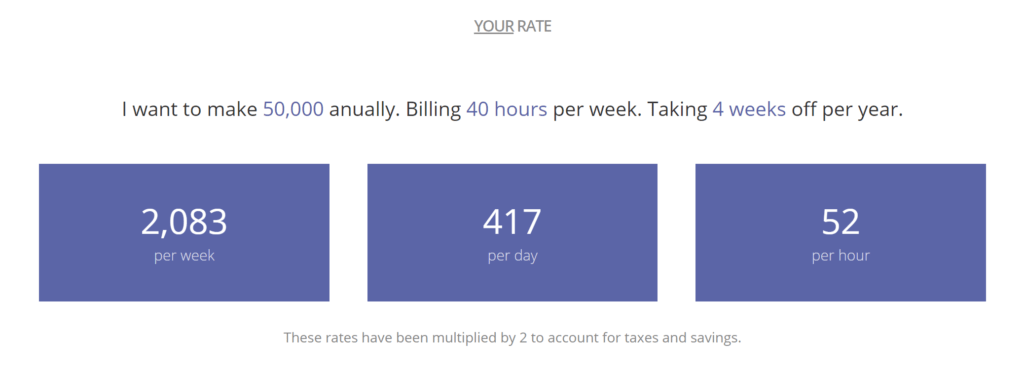This screenshot has width=1024, height=375.
Task: Select the 417 daily rate number
Action: click(512, 222)
